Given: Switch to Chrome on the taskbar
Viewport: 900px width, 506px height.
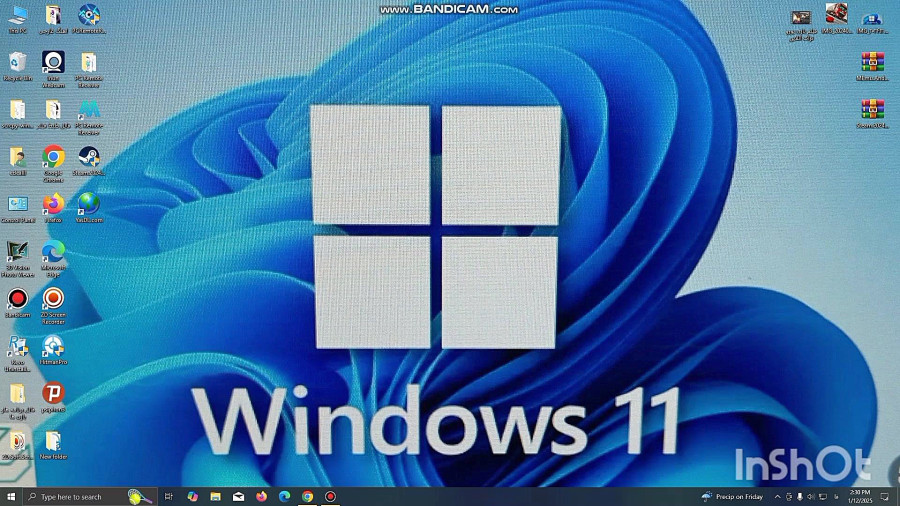Looking at the screenshot, I should (x=308, y=497).
